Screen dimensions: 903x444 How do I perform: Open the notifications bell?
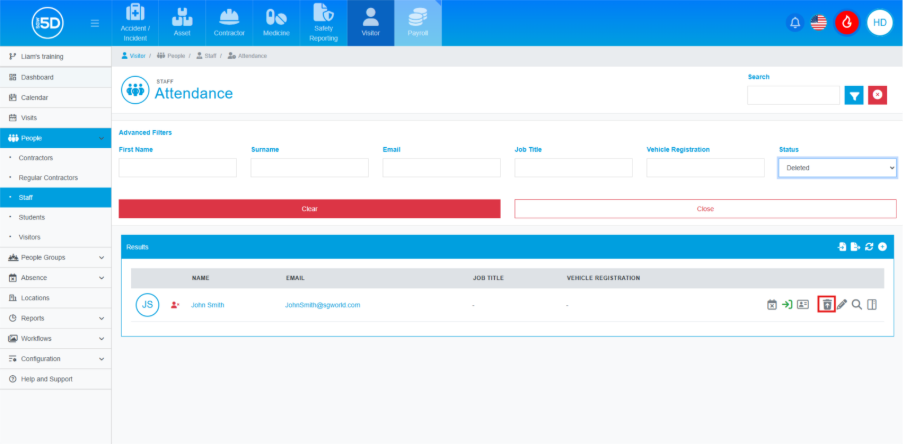pyautogui.click(x=795, y=22)
